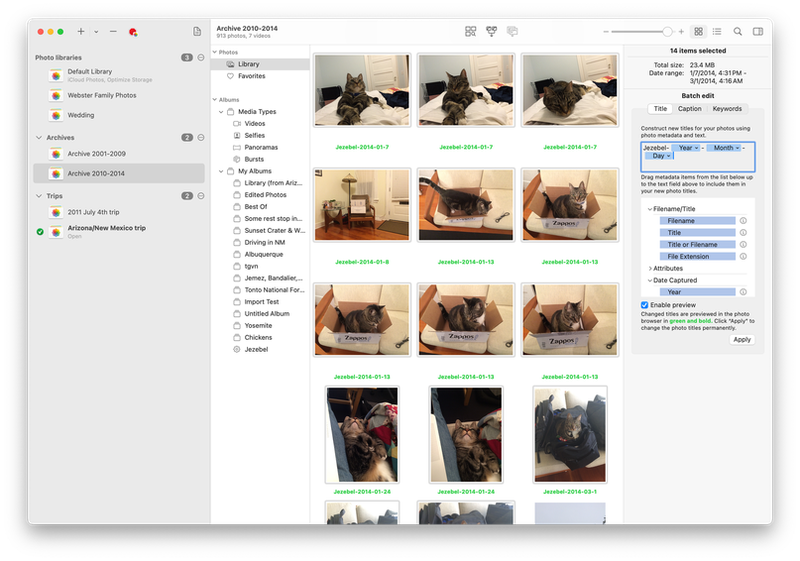Open the search magnifier icon
This screenshot has width=800, height=561.
point(738,32)
